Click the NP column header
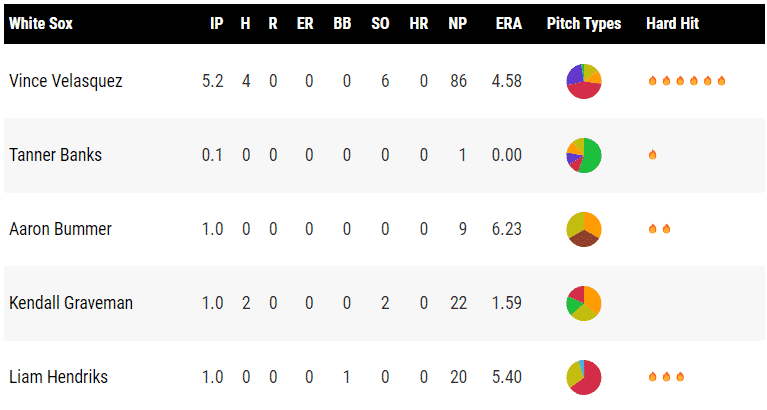Screen dimensions: 767x410 (x=459, y=23)
